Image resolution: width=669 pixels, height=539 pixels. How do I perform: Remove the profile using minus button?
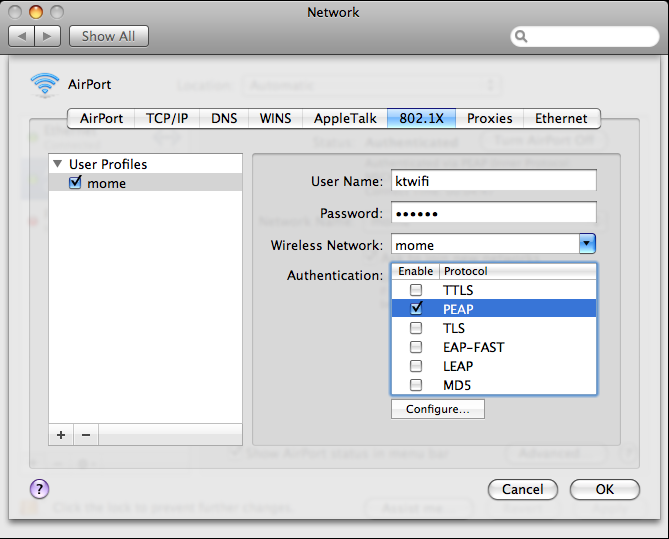(86, 435)
